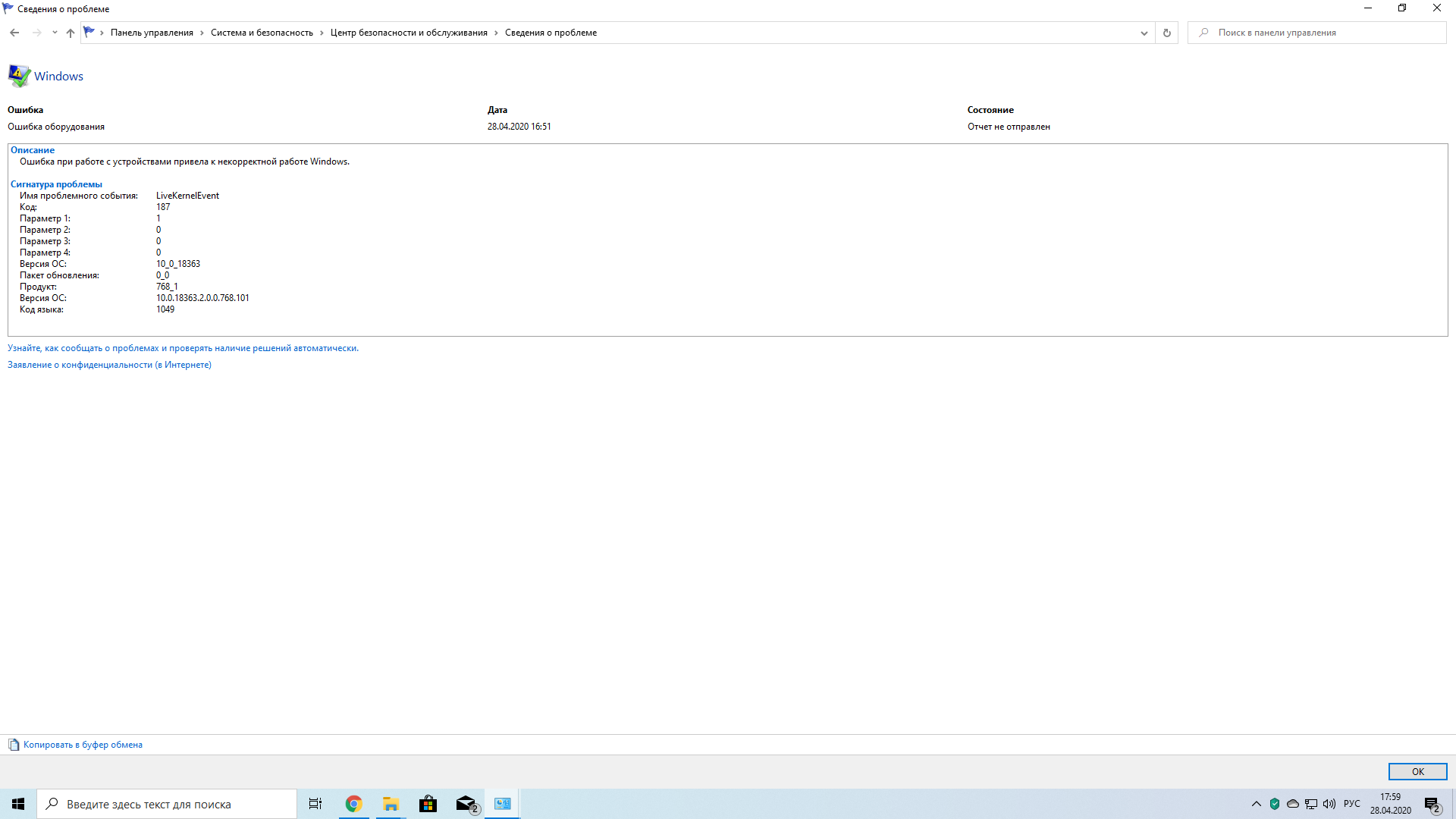Select the 'LiveKernelEvent' event name text
This screenshot has width=1456, height=819.
coord(187,196)
